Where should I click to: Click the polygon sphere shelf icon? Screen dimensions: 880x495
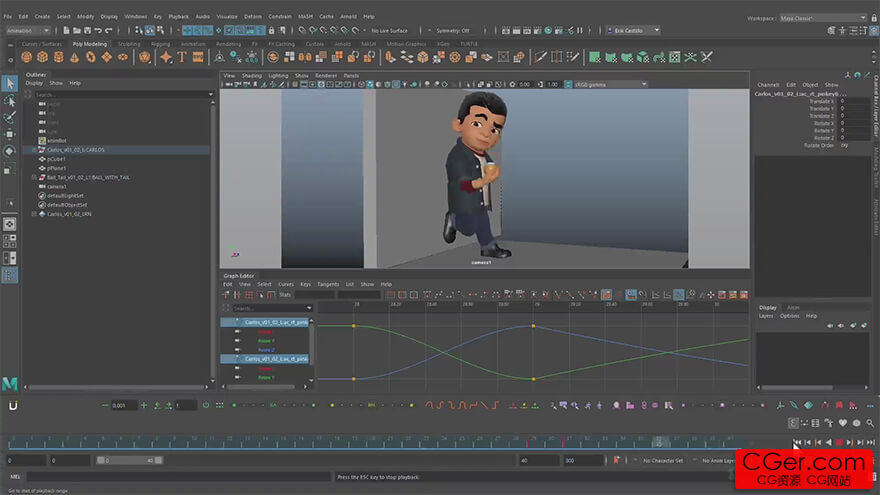[26, 57]
